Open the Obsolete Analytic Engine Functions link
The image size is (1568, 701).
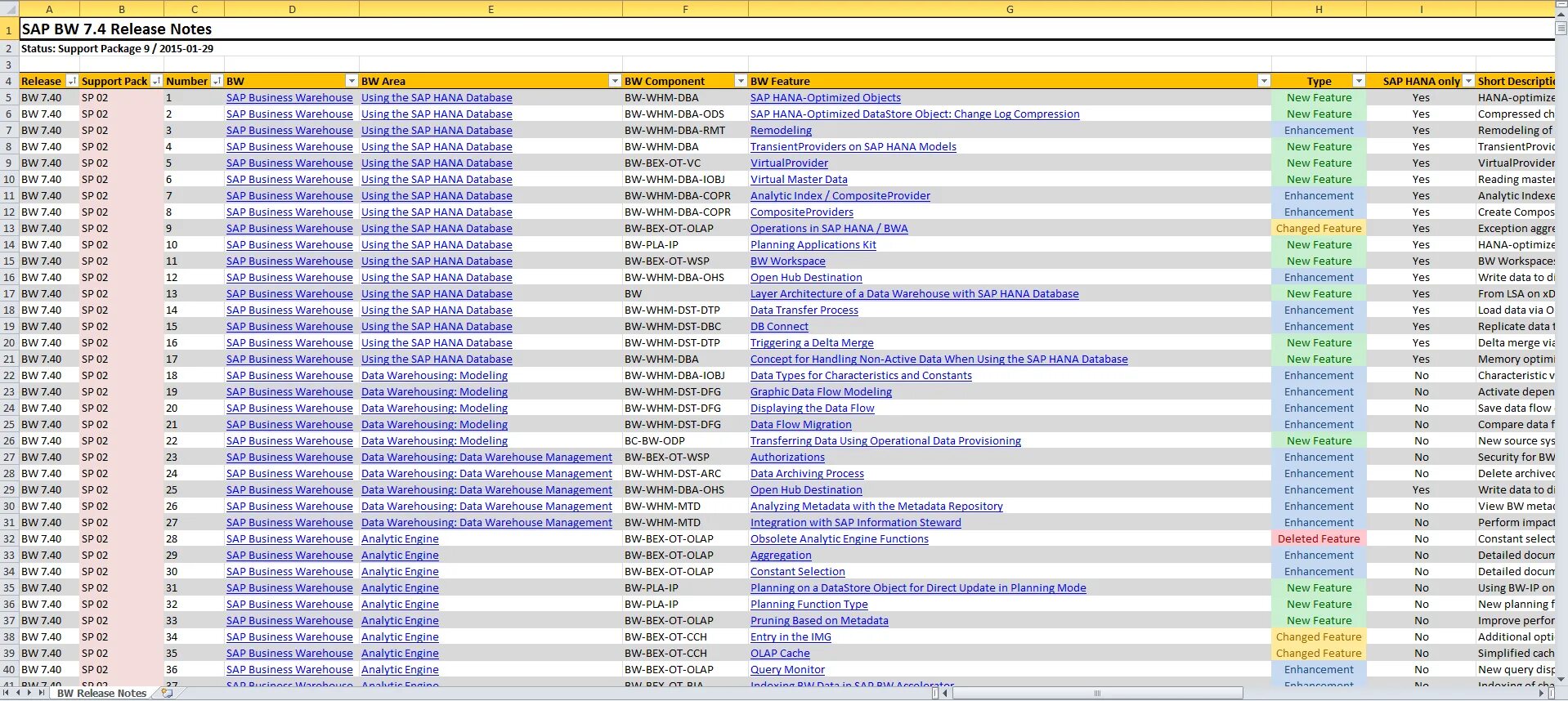point(840,538)
